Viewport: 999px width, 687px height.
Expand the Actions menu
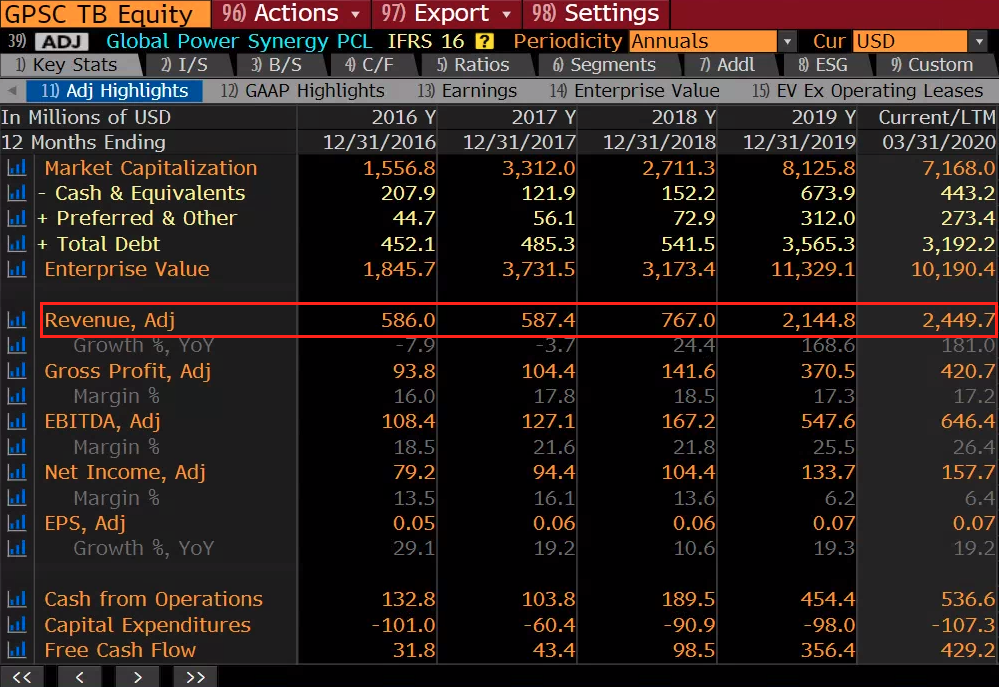(x=291, y=14)
